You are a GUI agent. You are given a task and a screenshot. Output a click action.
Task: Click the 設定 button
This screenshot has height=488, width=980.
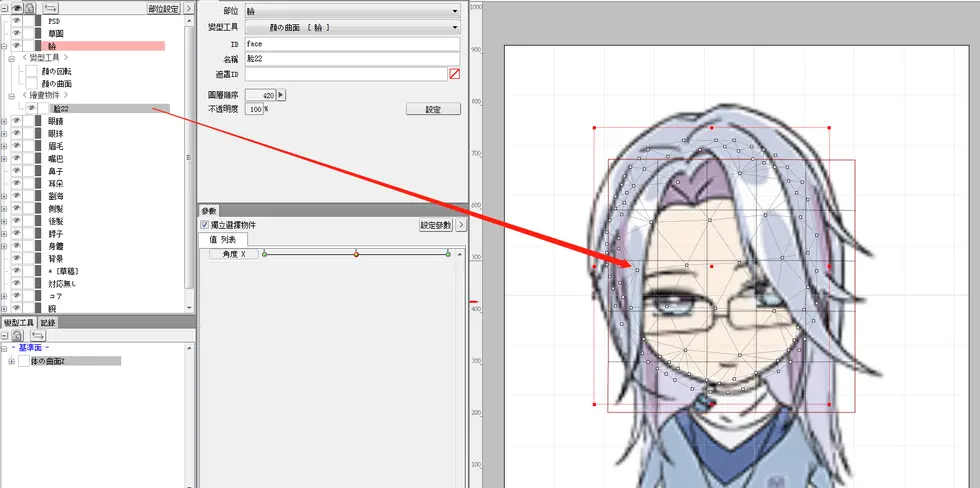[433, 109]
